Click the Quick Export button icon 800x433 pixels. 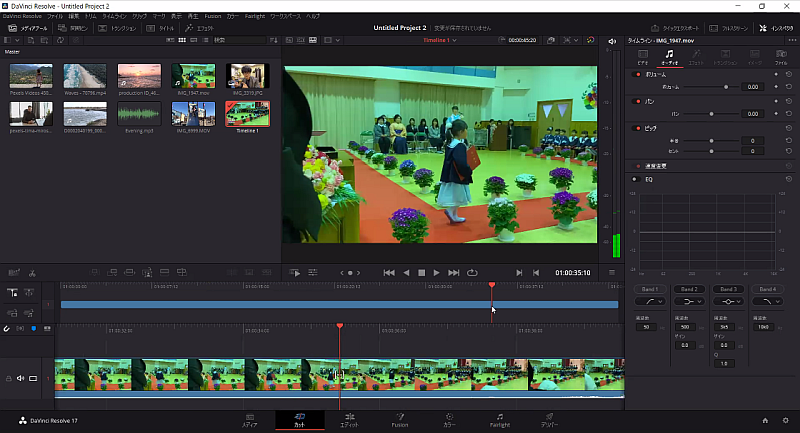(x=657, y=28)
